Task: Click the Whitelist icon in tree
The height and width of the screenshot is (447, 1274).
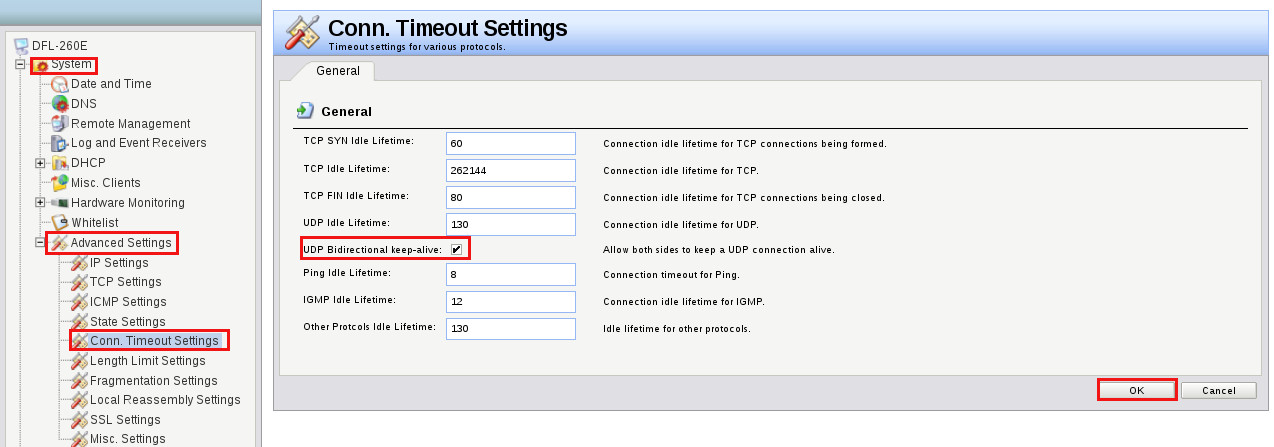Action: [x=60, y=222]
